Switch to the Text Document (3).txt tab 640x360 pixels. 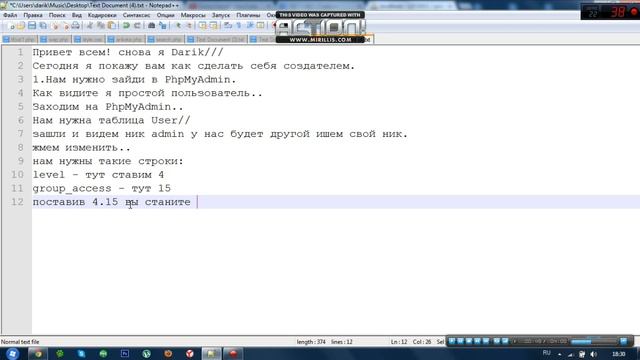(x=216, y=40)
